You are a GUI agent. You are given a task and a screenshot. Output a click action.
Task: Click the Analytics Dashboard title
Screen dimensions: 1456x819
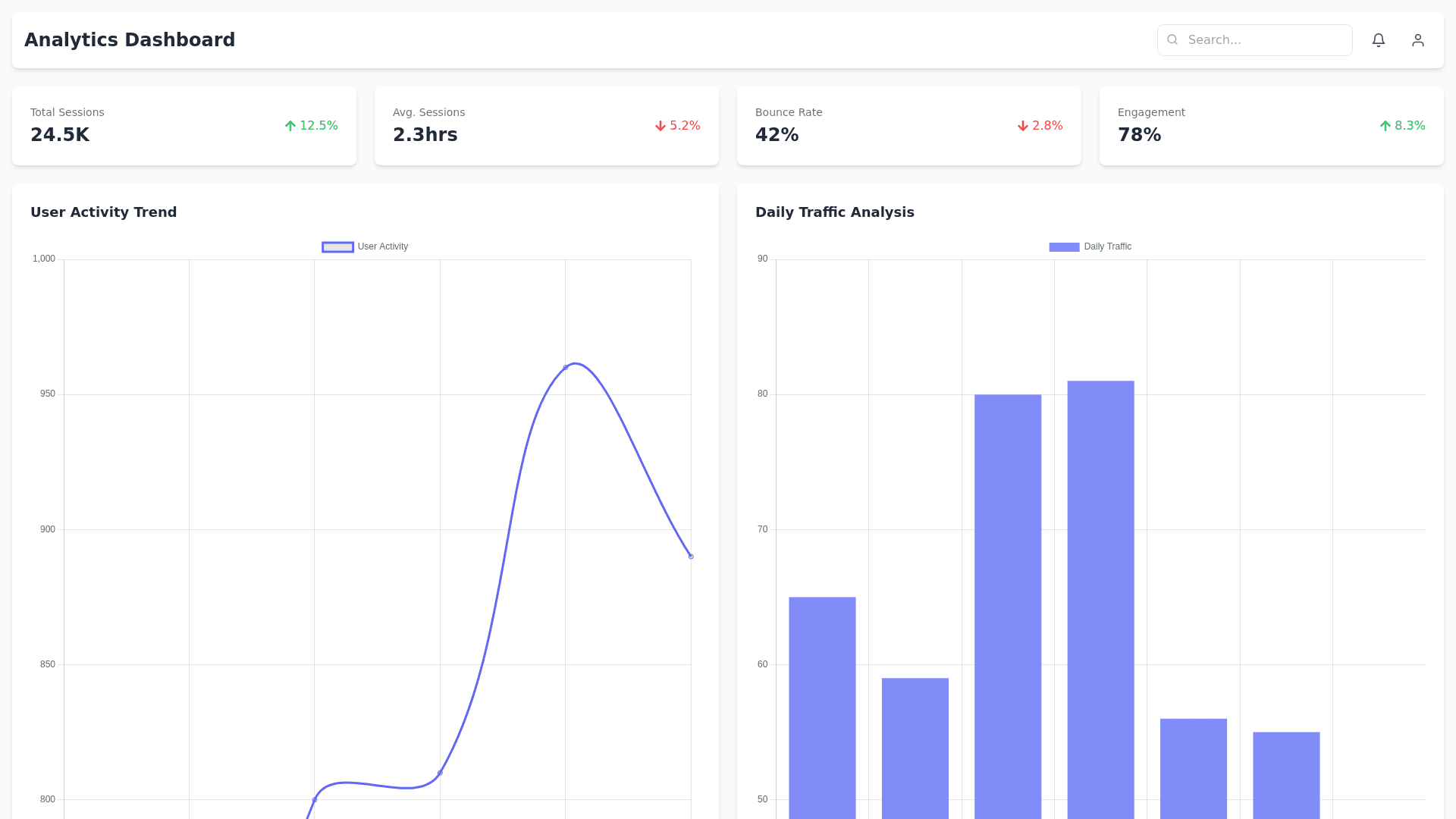point(130,40)
